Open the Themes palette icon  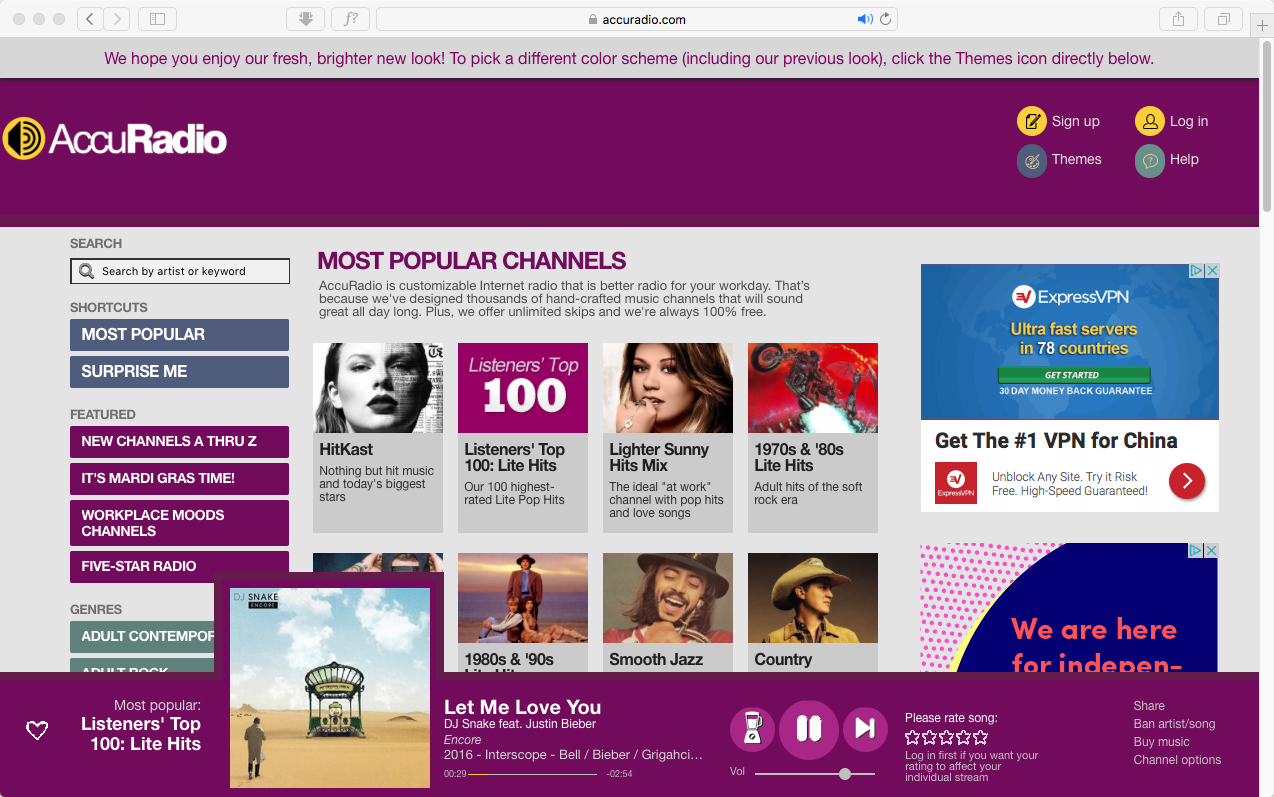pyautogui.click(x=1031, y=160)
